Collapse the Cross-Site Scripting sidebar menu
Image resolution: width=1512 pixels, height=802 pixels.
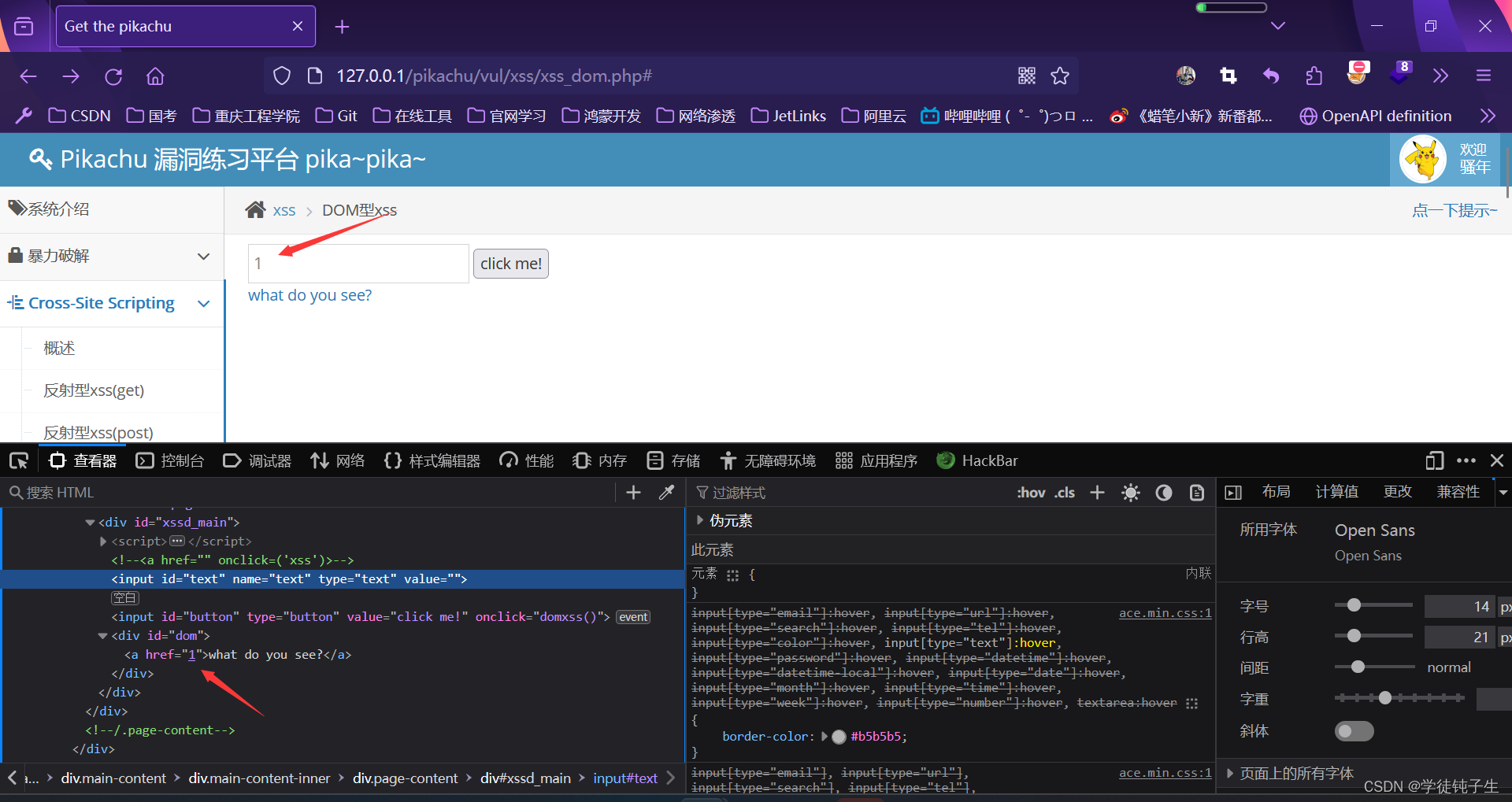[111, 303]
